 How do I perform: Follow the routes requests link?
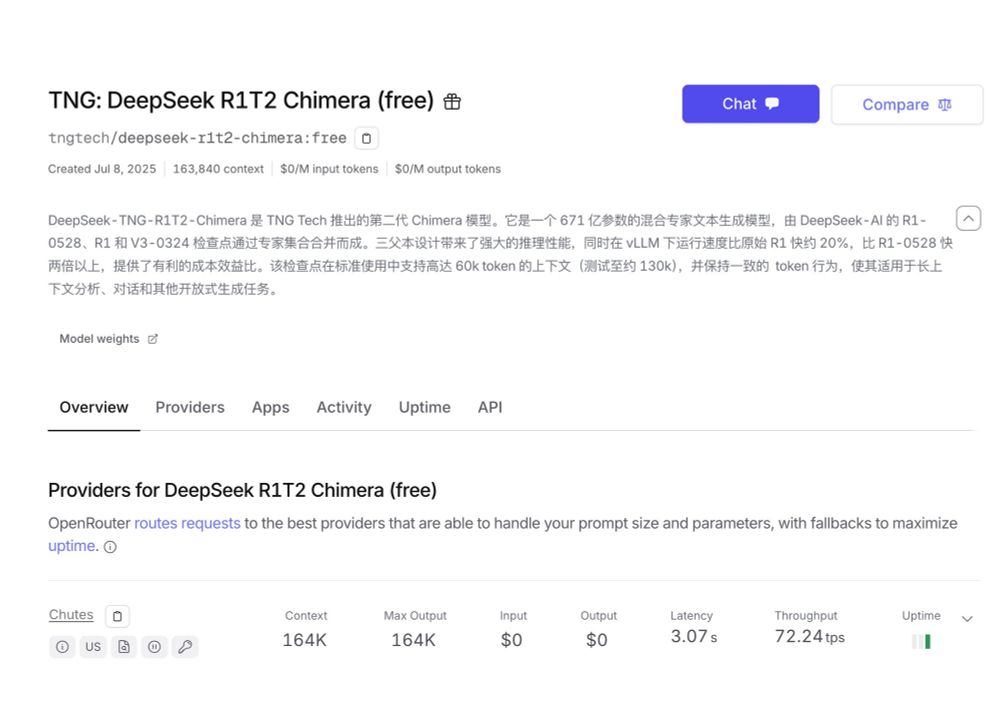[x=187, y=524]
